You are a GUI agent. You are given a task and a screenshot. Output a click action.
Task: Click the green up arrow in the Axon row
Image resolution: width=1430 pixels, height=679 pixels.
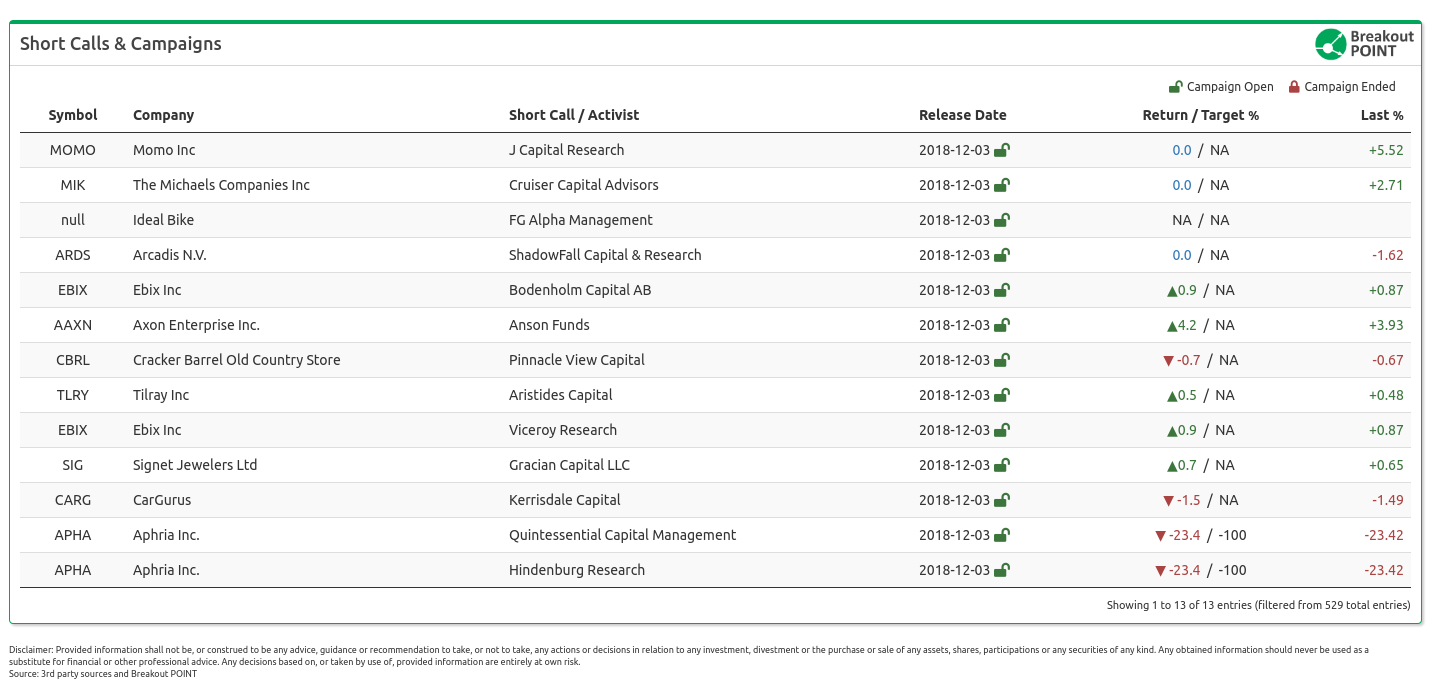pyautogui.click(x=1172, y=326)
